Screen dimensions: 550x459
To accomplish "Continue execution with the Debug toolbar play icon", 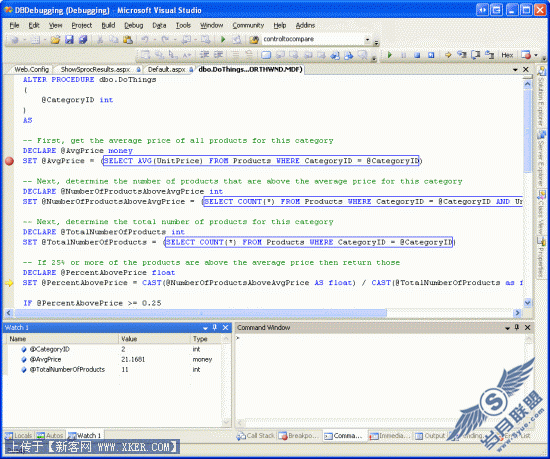I will pyautogui.click(x=389, y=55).
